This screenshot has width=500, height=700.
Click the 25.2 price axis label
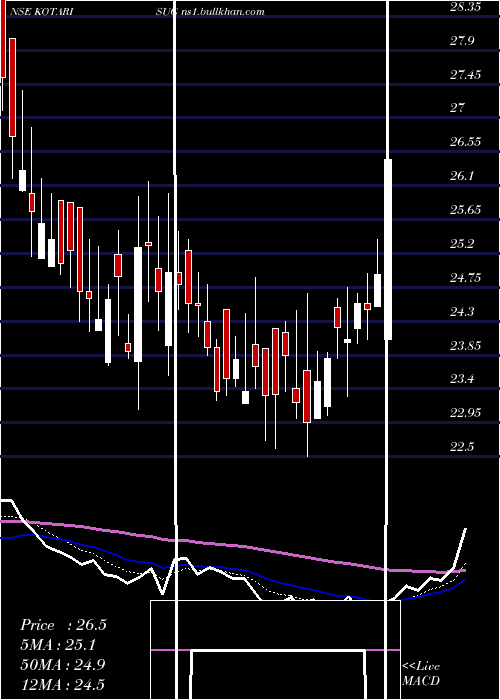(x=462, y=244)
